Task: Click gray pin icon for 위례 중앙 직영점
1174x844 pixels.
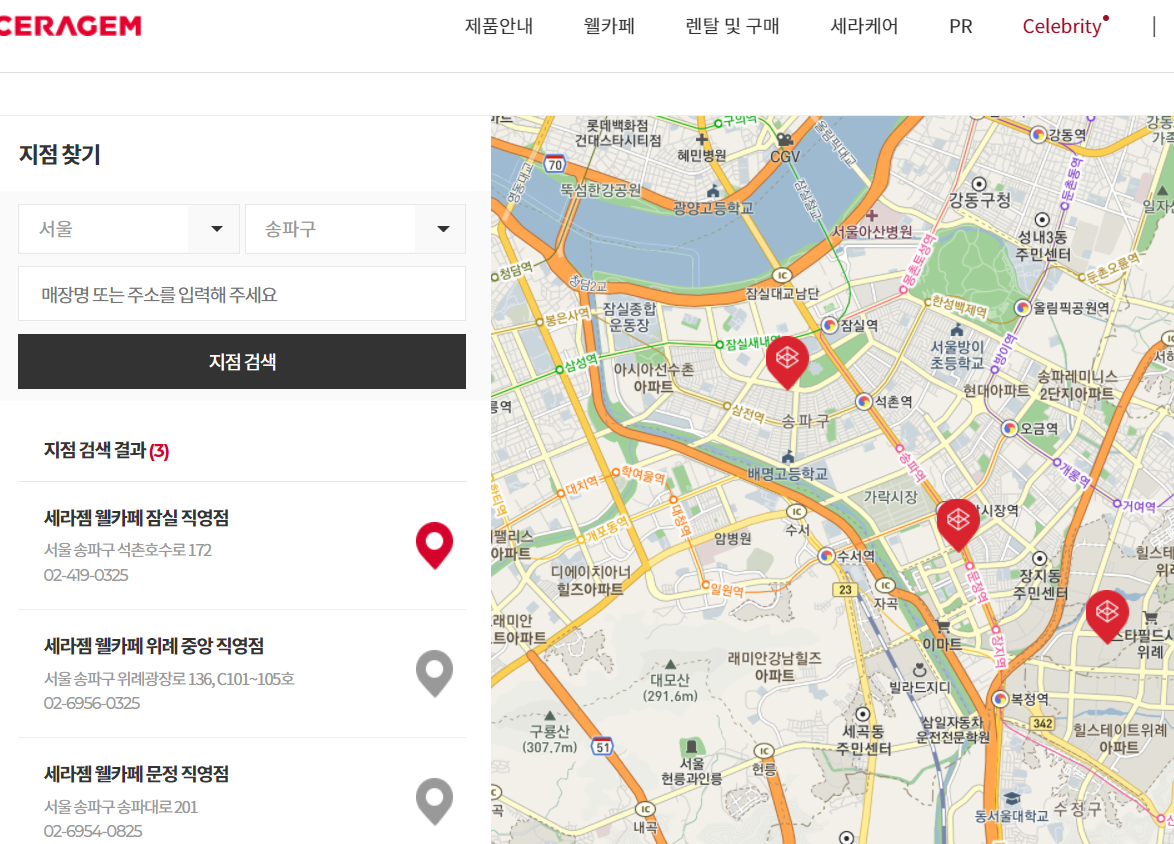Action: pyautogui.click(x=434, y=673)
